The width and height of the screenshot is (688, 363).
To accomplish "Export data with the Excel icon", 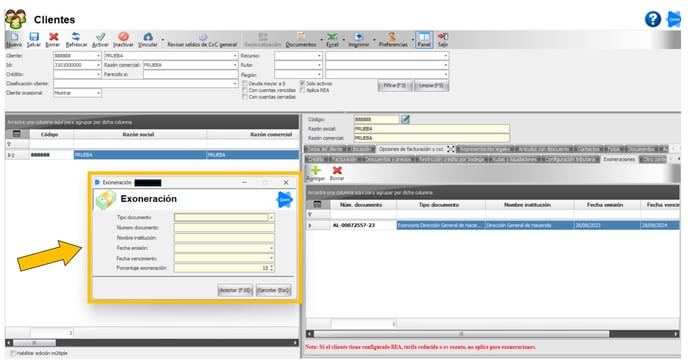I will [332, 40].
